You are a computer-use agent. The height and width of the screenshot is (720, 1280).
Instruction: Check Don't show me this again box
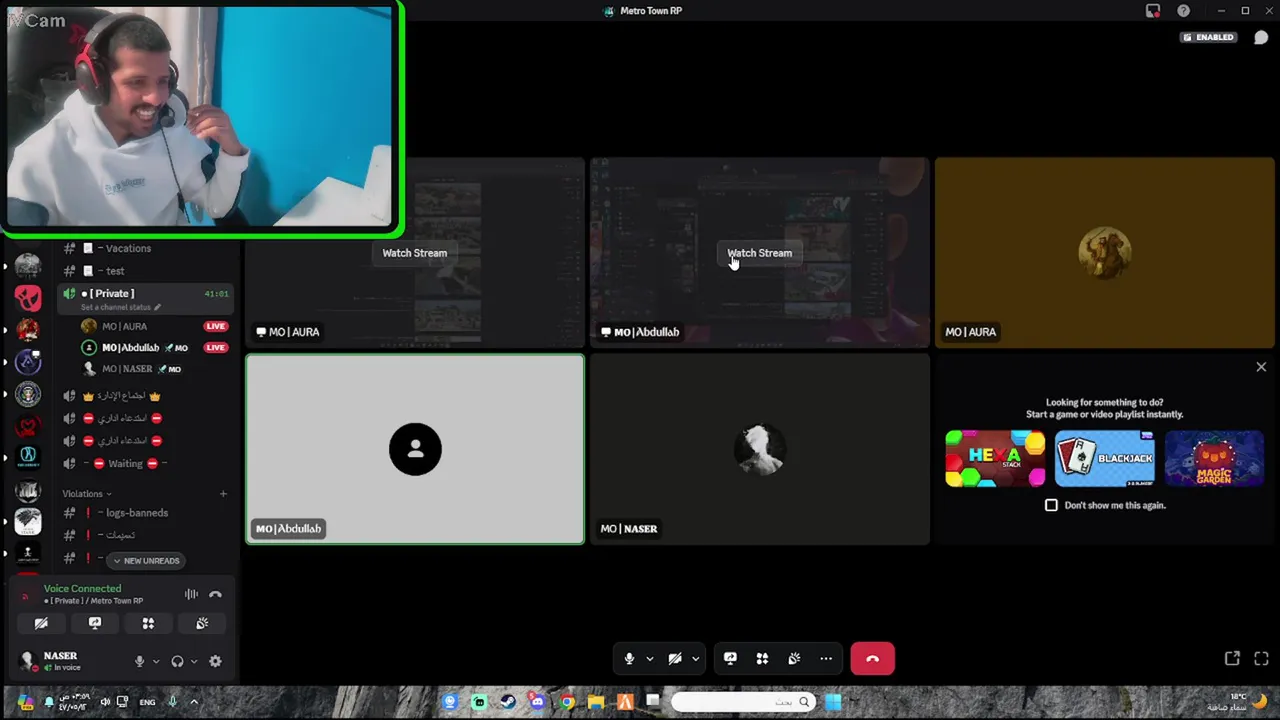1051,505
